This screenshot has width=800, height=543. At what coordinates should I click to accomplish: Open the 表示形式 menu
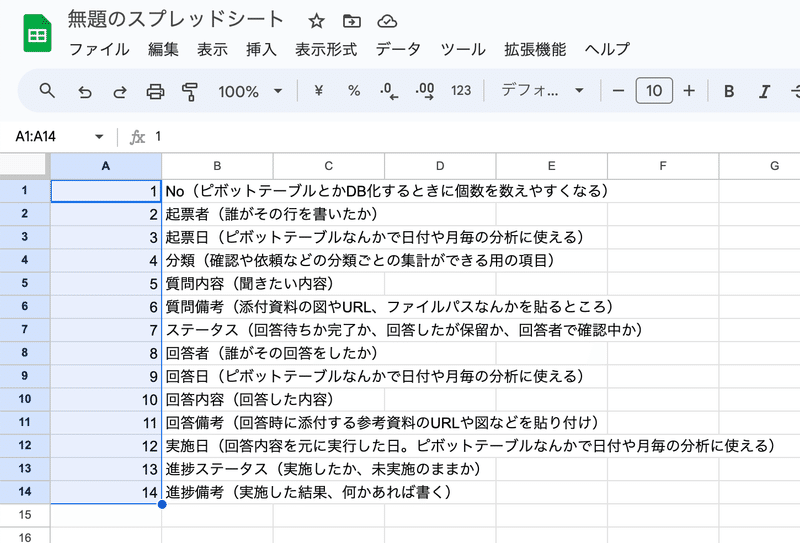(326, 50)
